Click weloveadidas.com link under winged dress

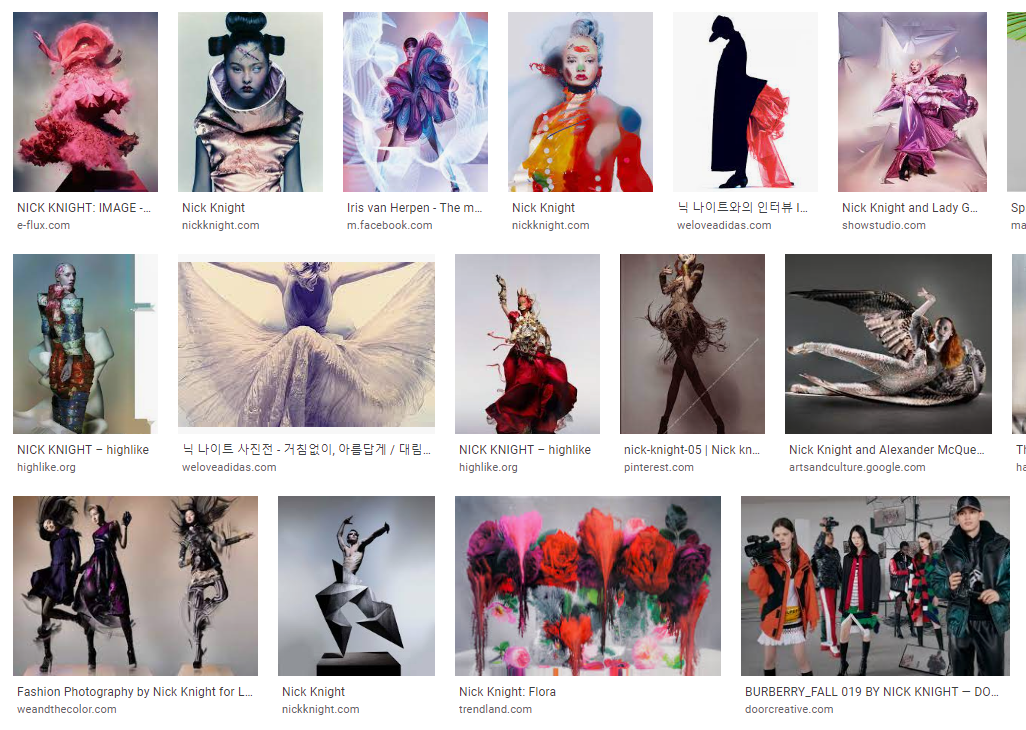[x=229, y=467]
